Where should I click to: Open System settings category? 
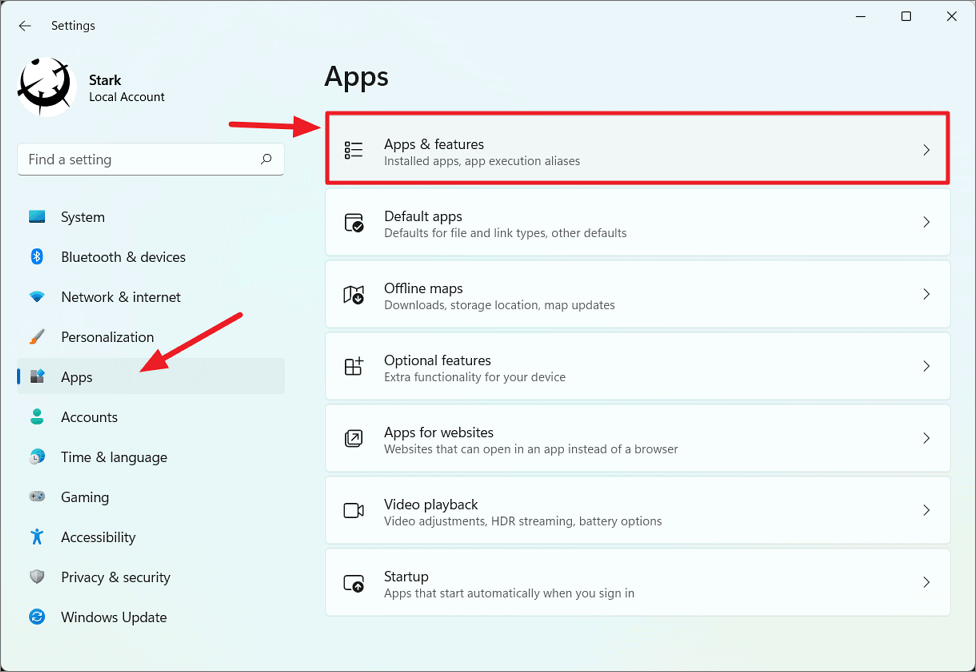click(151, 217)
